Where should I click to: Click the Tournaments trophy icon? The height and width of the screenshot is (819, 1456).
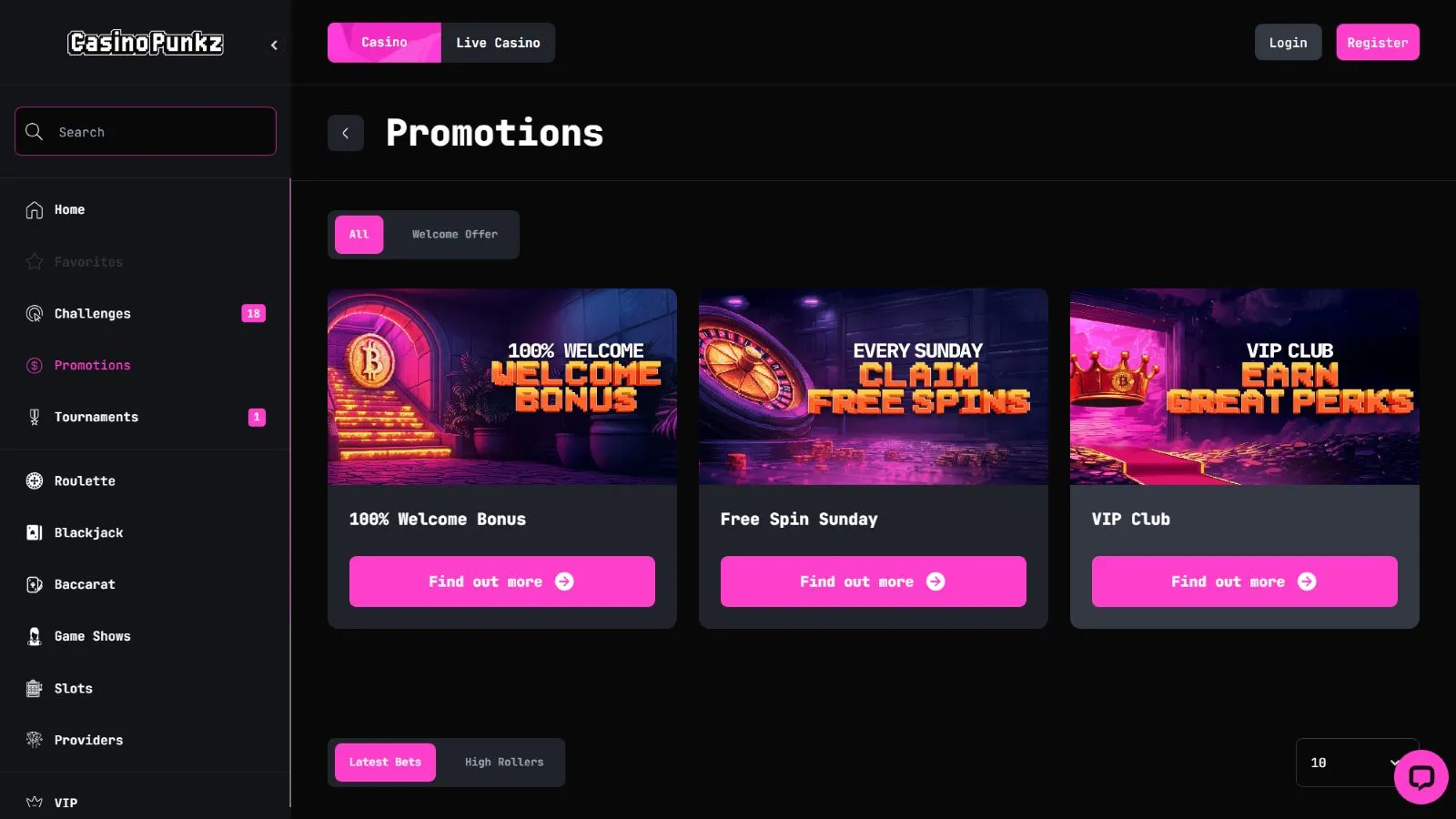tap(35, 418)
